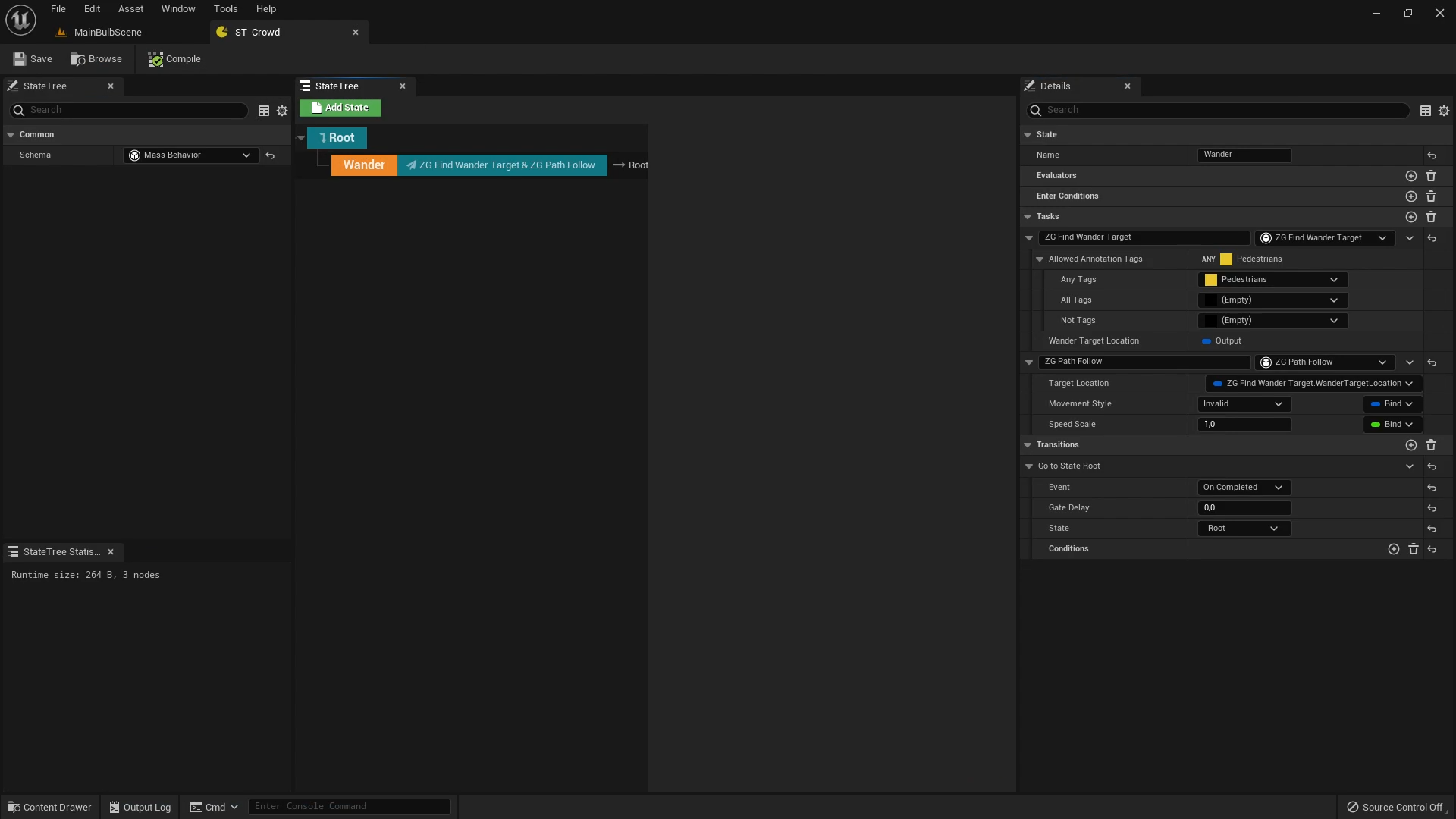1456x819 pixels.
Task: Click the Browse asset icon
Action: [x=78, y=59]
